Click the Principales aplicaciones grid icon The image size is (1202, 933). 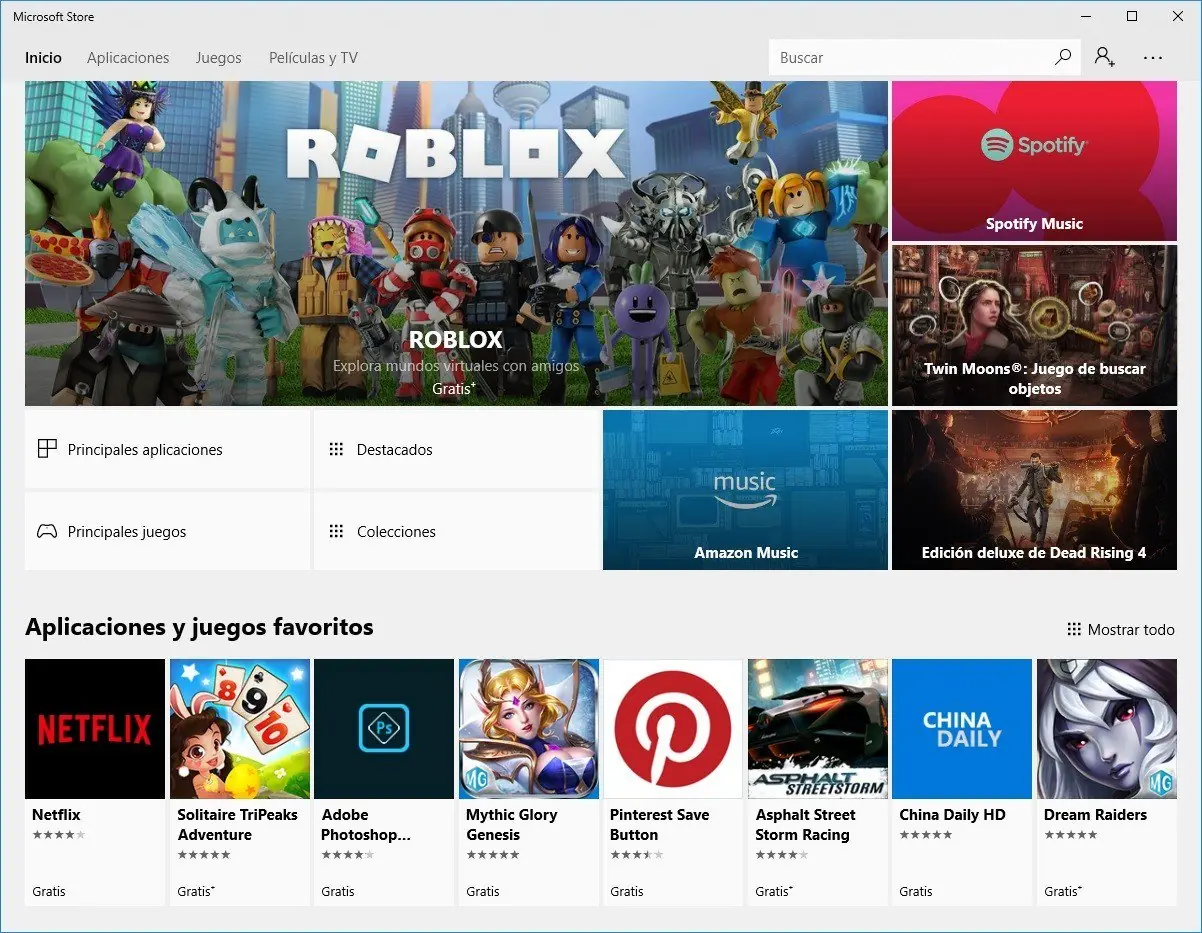pos(47,449)
